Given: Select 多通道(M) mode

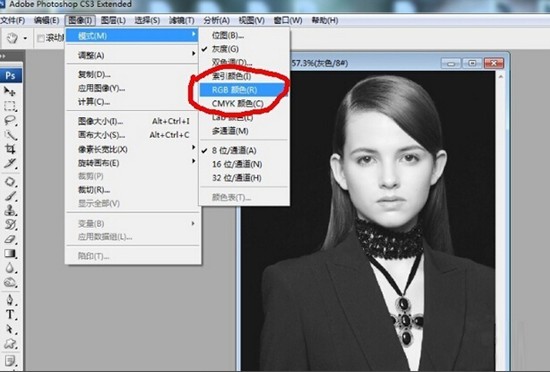Looking at the screenshot, I should [x=244, y=131].
